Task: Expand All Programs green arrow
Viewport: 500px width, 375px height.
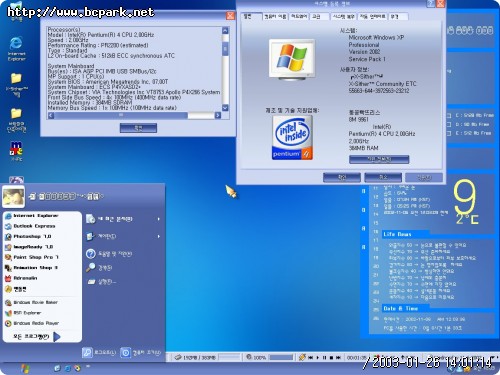Action: click(57, 337)
